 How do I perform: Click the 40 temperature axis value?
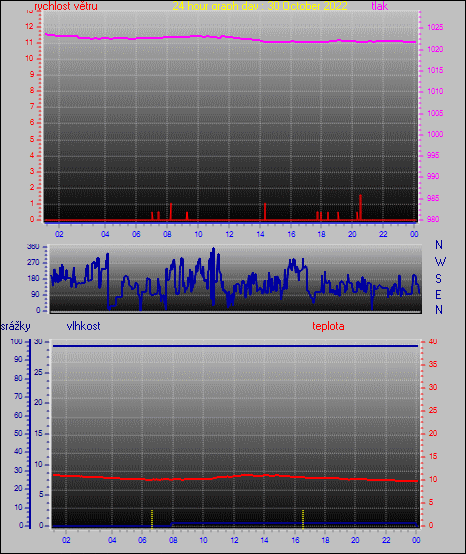[433, 341]
